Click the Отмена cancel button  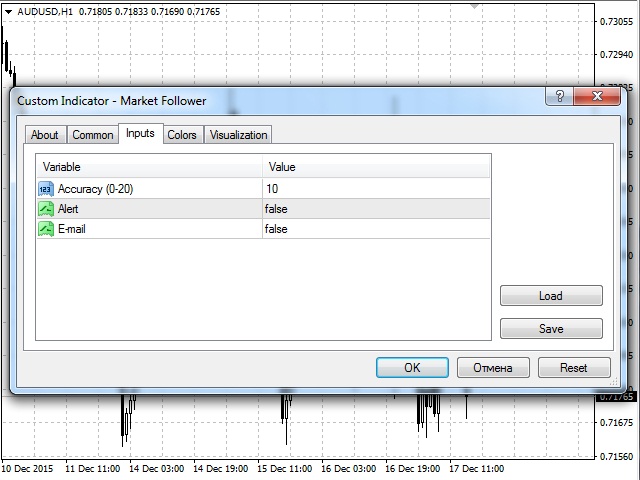pos(493,368)
